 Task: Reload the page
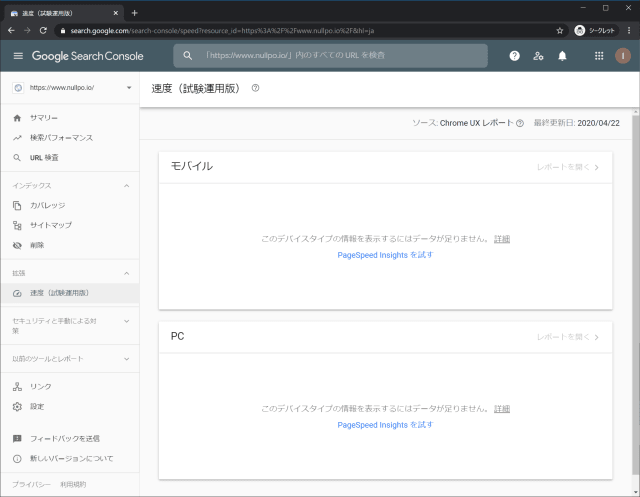tap(43, 31)
